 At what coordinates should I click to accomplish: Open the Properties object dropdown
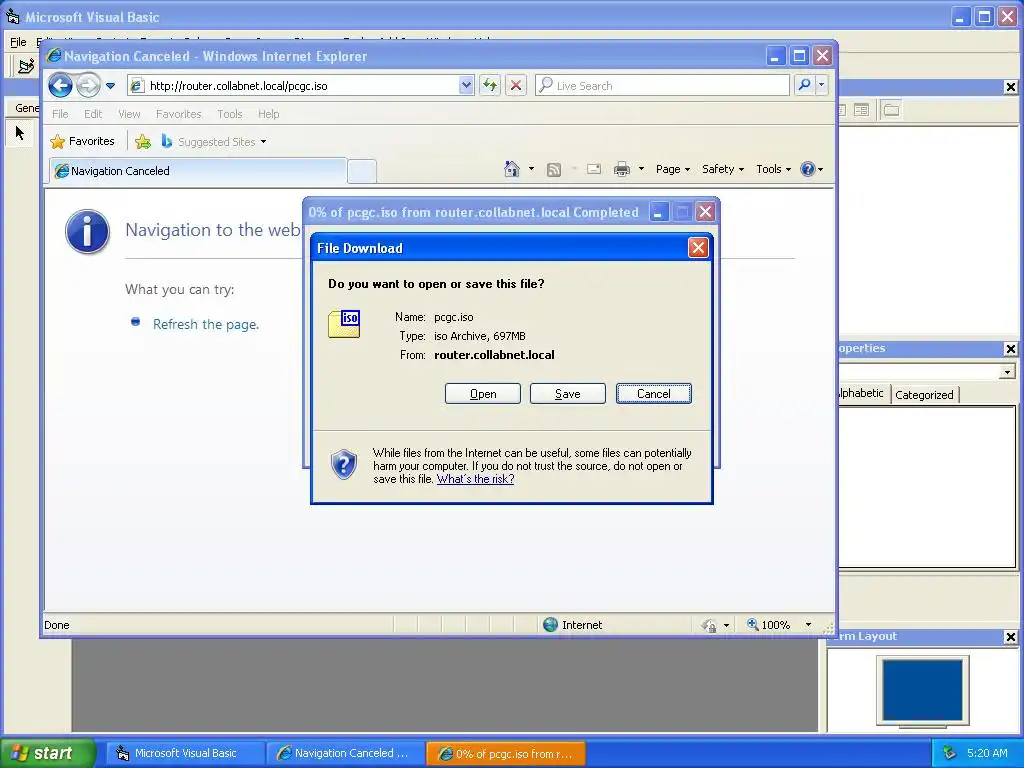pos(1007,372)
